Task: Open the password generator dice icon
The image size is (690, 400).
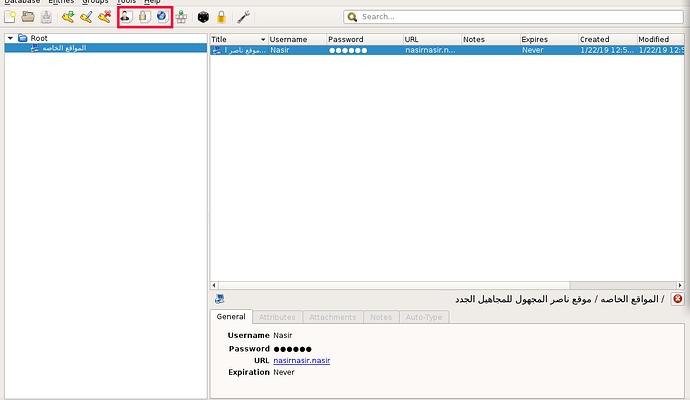Action: 203,17
